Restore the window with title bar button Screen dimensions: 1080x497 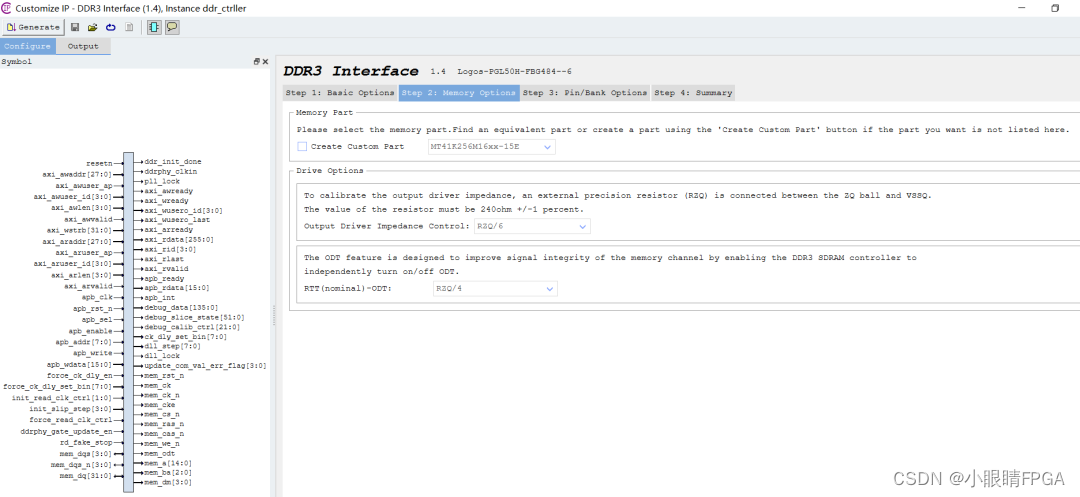1055,8
